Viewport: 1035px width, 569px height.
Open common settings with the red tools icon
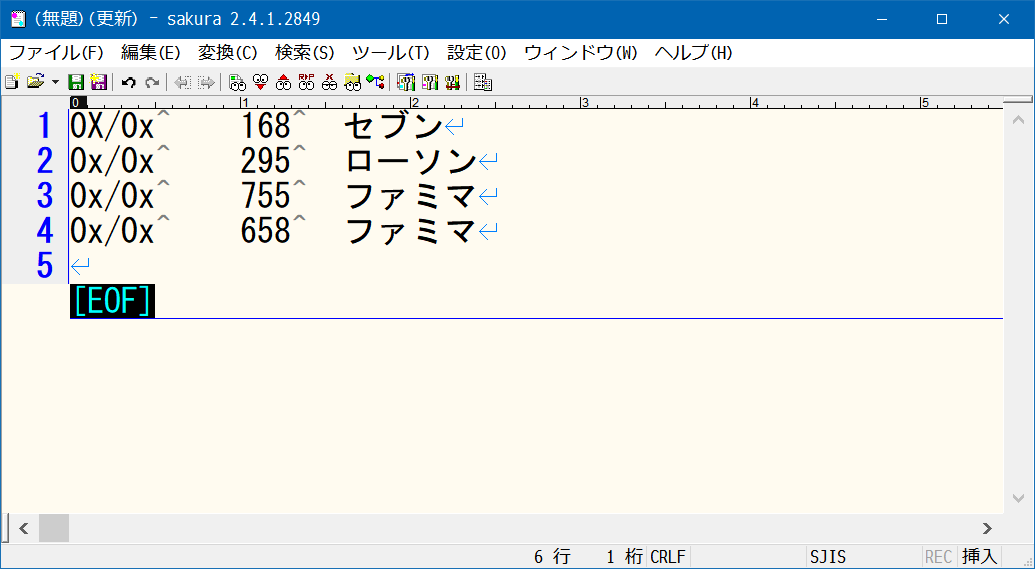(x=452, y=82)
